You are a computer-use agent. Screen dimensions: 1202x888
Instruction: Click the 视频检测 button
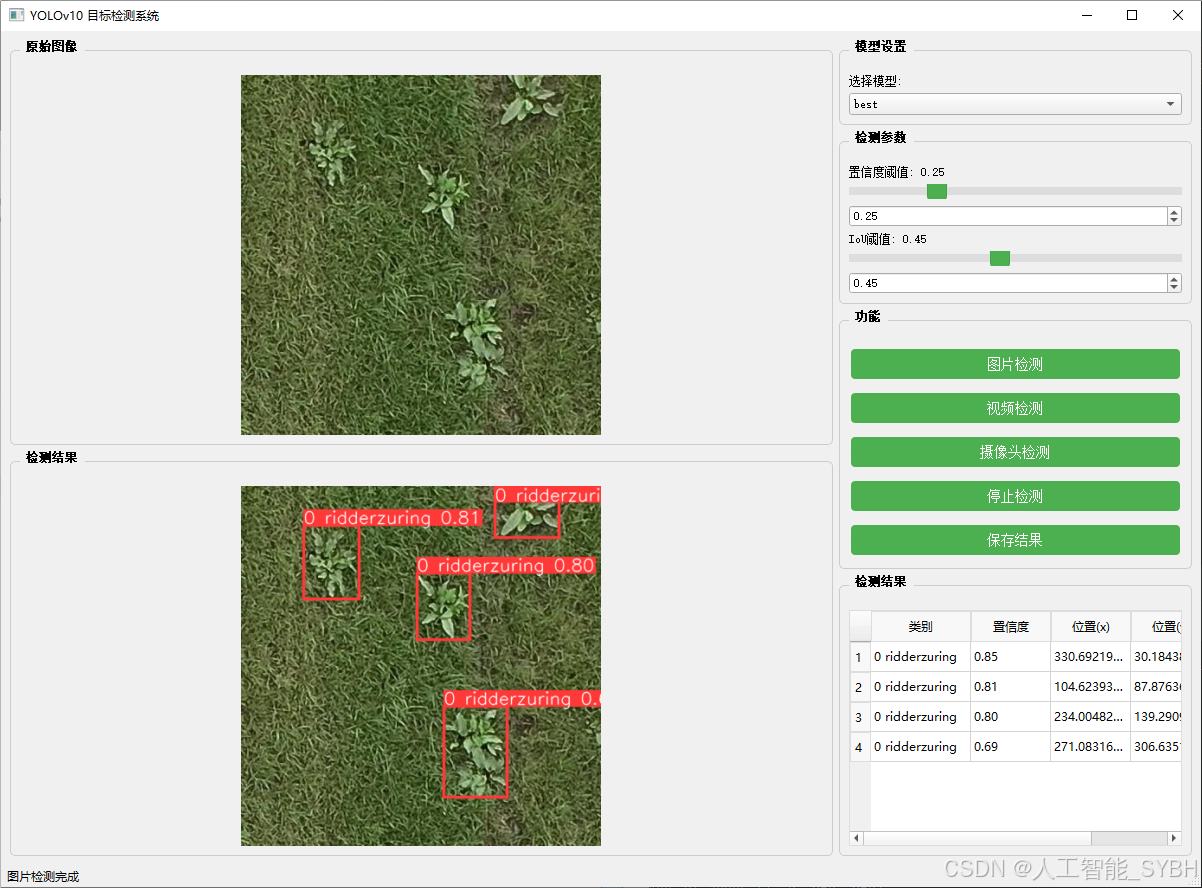[1015, 408]
